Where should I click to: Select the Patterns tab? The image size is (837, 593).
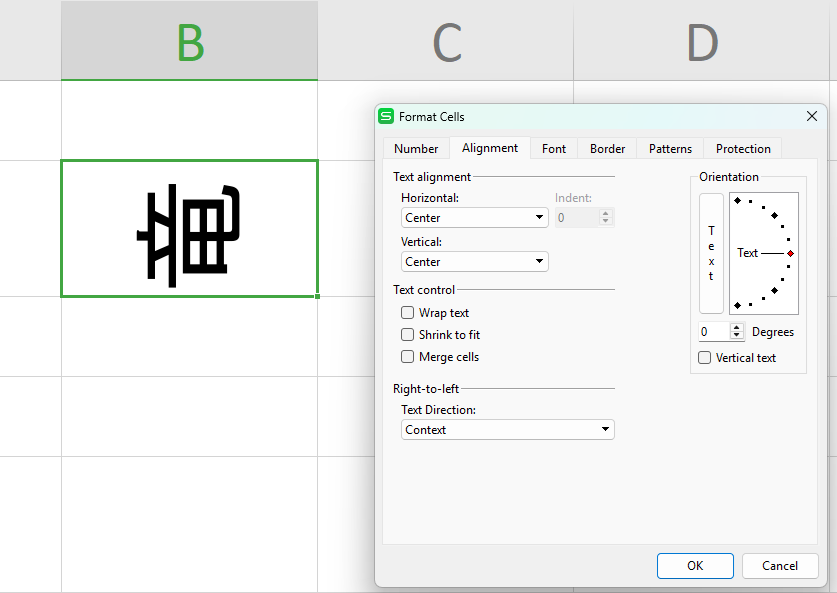(670, 149)
